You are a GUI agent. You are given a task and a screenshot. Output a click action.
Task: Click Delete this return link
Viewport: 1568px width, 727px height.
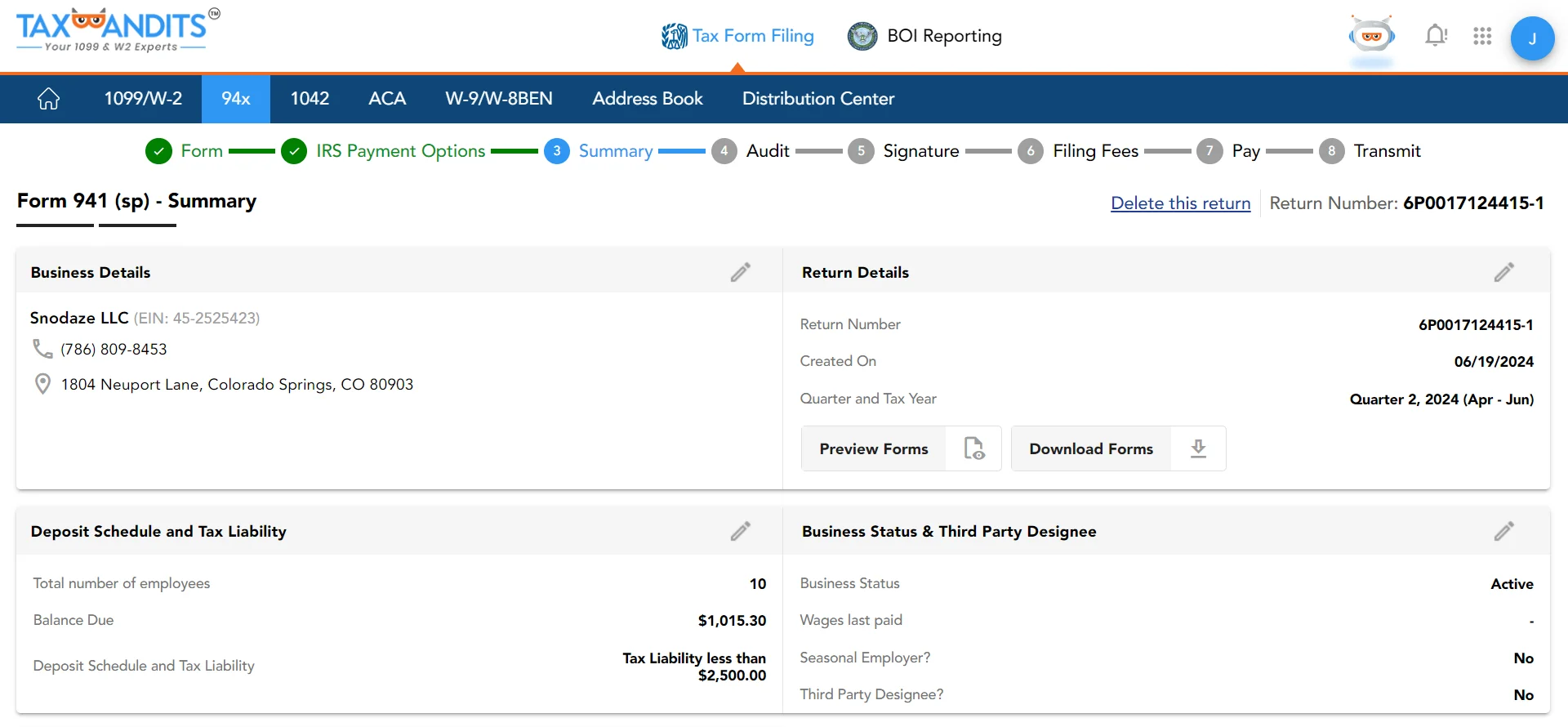click(1181, 203)
